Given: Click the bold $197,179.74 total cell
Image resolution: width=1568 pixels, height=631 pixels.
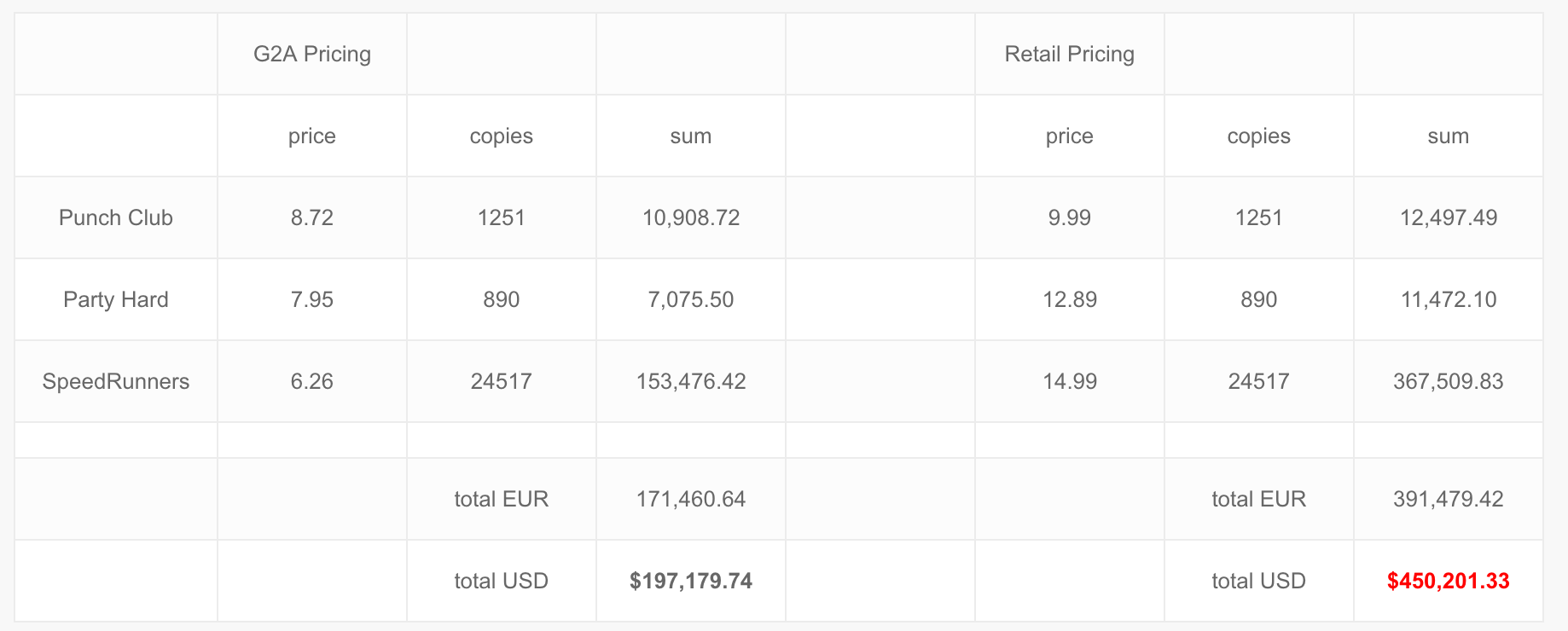Looking at the screenshot, I should [x=691, y=581].
